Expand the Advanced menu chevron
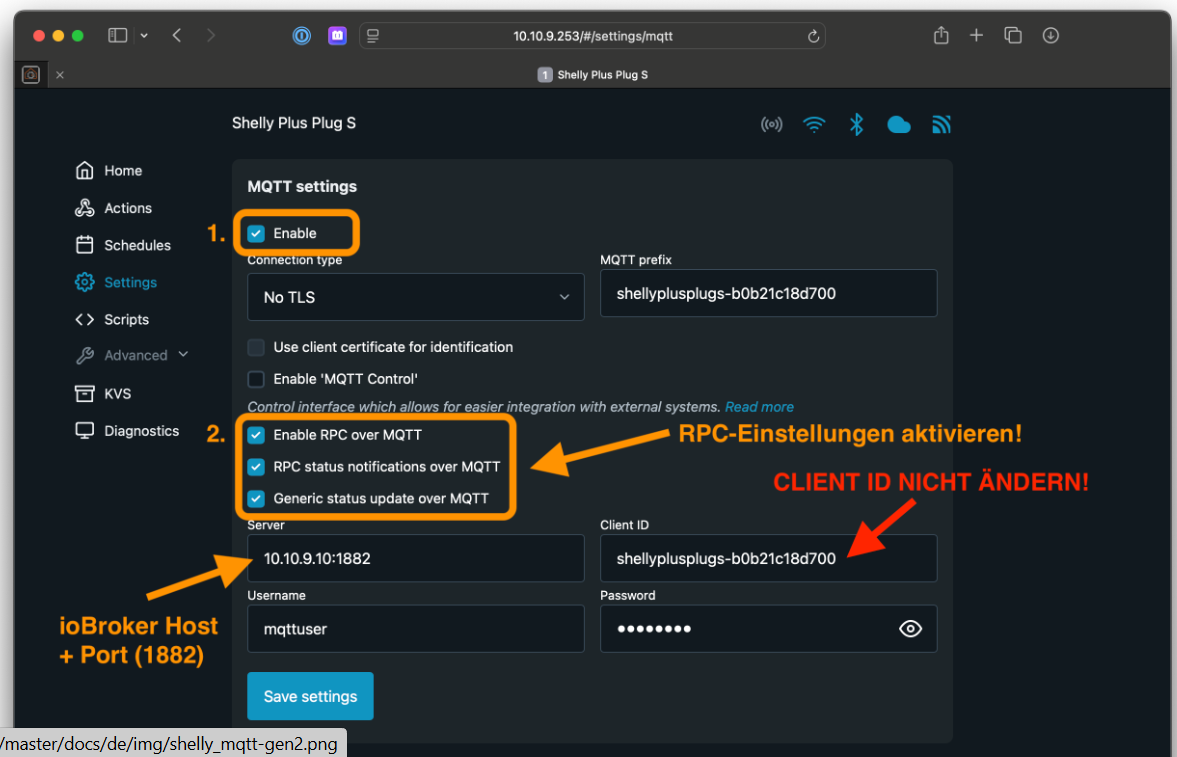Image resolution: width=1177 pixels, height=757 pixels. coord(183,354)
